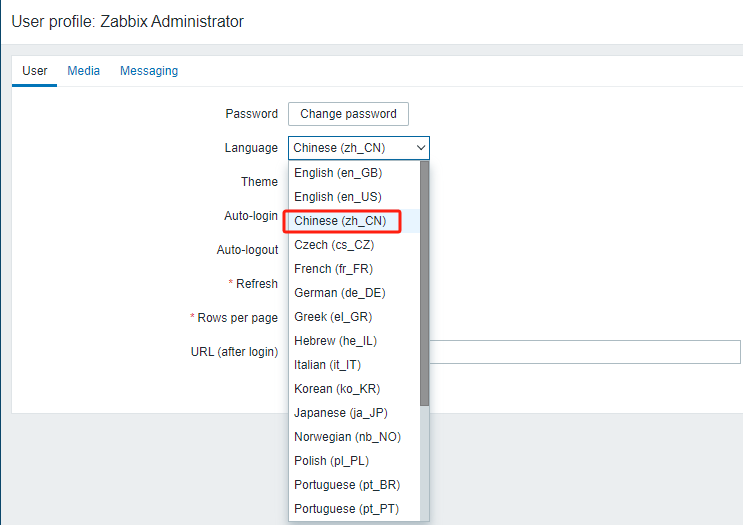The image size is (743, 525).
Task: Select French (fr_FR) language option
Action: pos(336,269)
